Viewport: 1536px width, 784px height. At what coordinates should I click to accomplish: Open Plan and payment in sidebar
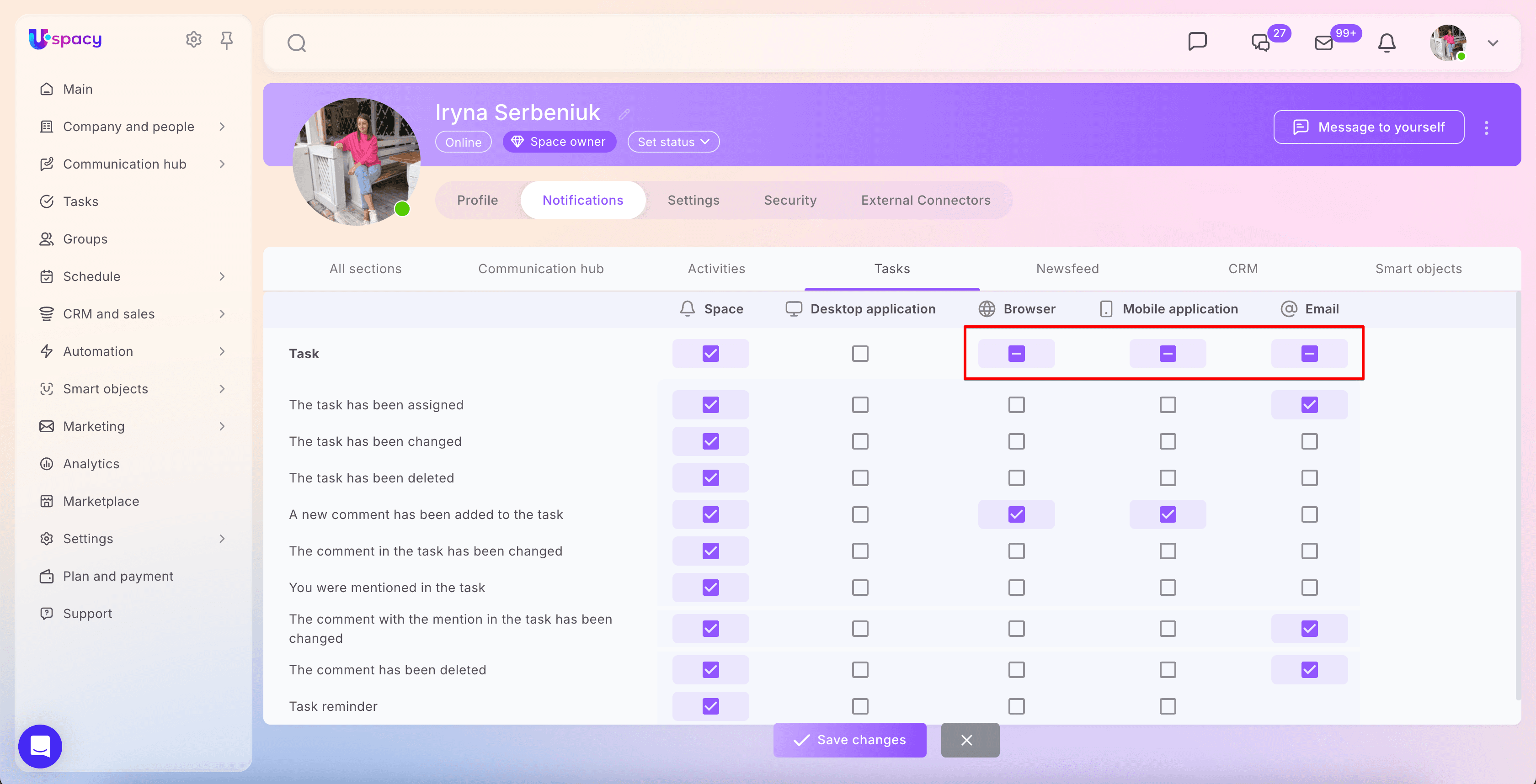click(x=118, y=577)
